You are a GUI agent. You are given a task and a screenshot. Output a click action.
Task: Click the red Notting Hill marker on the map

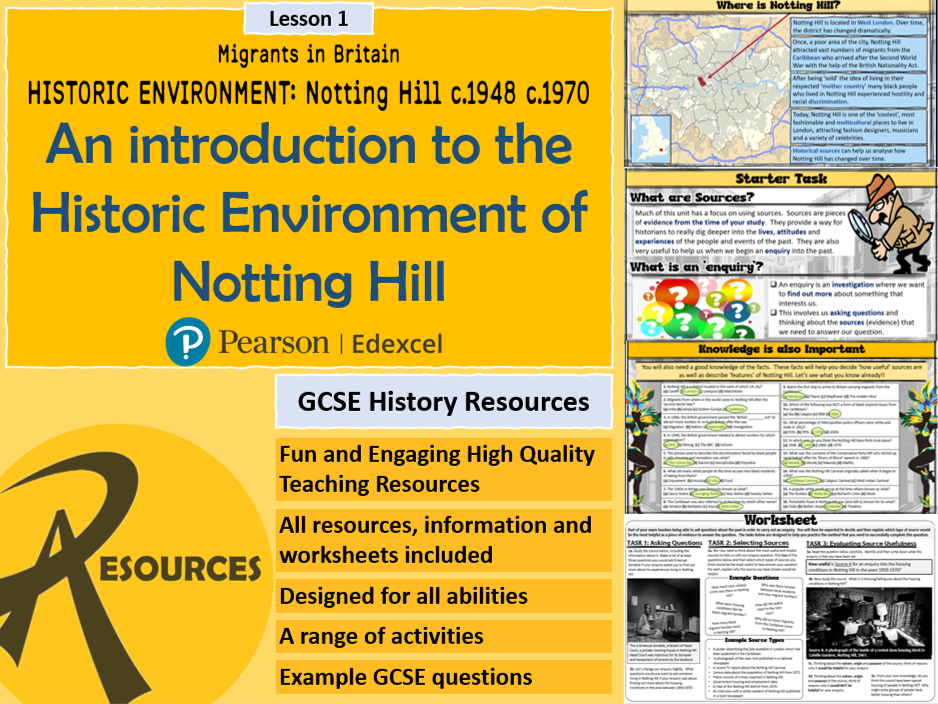702,81
